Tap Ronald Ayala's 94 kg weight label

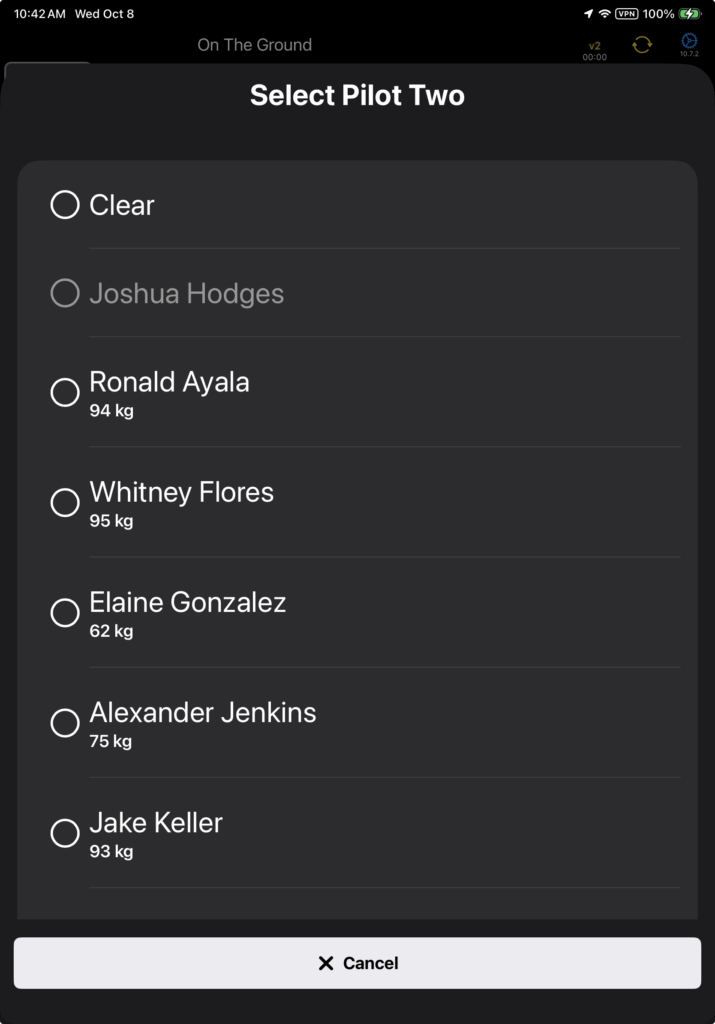tap(111, 411)
